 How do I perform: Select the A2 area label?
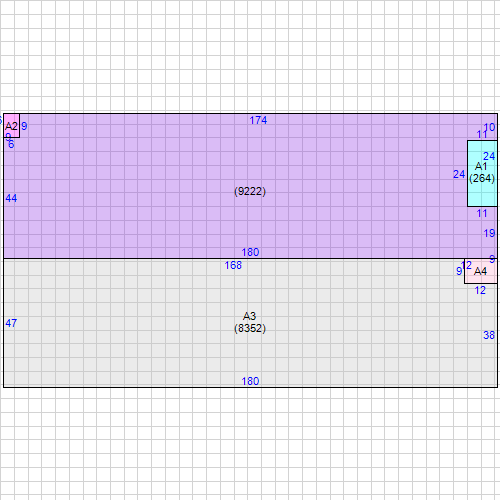(x=11, y=126)
